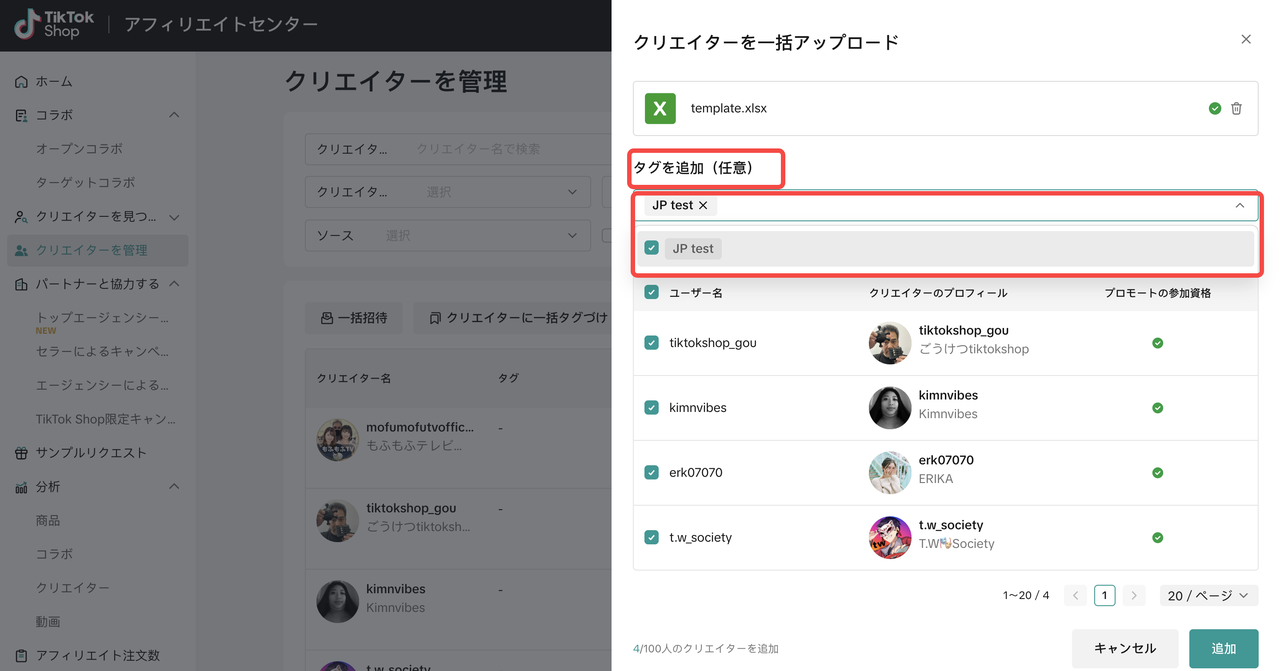Click the キャンセル button
The height and width of the screenshot is (671, 1280).
[x=1125, y=649]
